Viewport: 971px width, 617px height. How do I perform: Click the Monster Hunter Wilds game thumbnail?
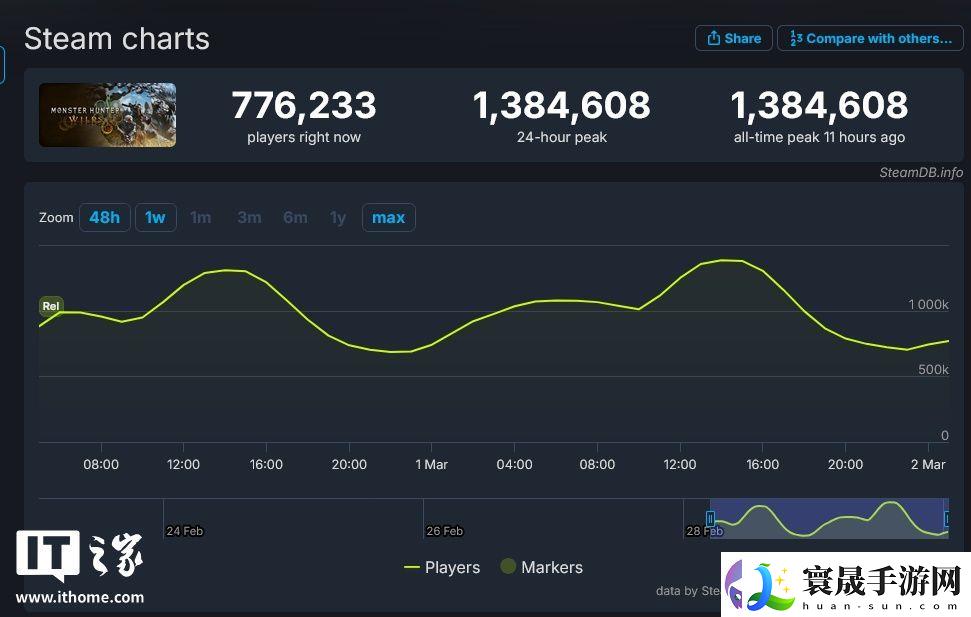click(x=107, y=115)
